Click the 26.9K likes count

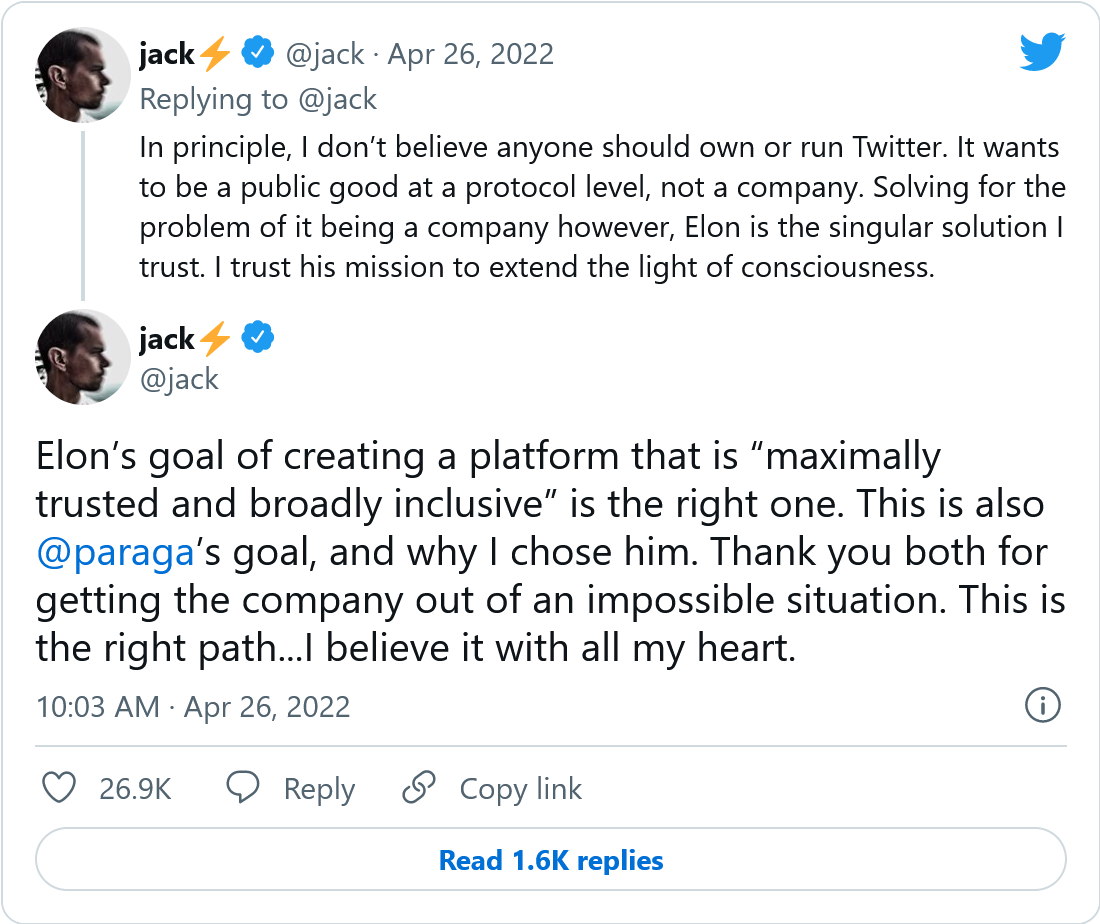[136, 789]
